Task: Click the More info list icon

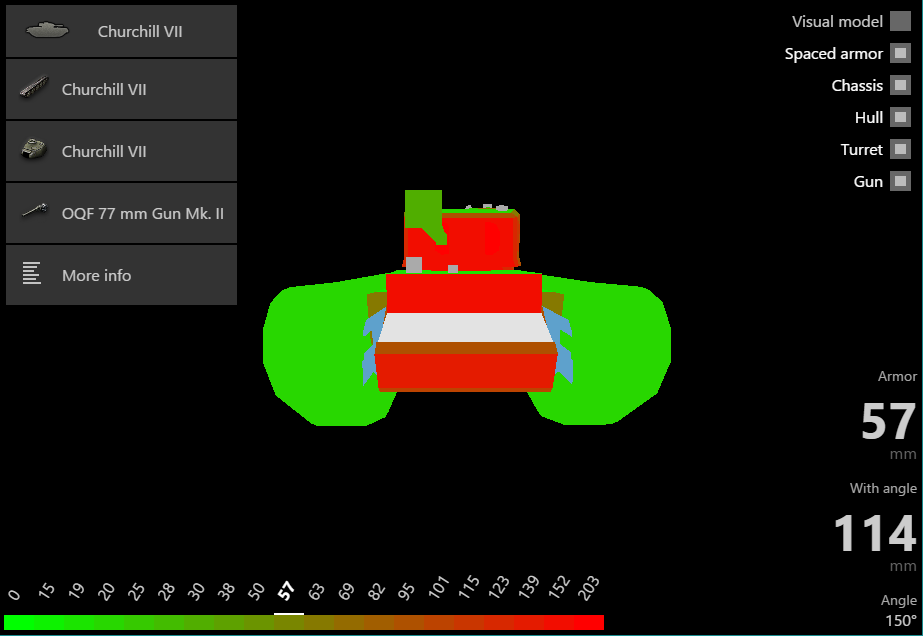Action: point(32,273)
